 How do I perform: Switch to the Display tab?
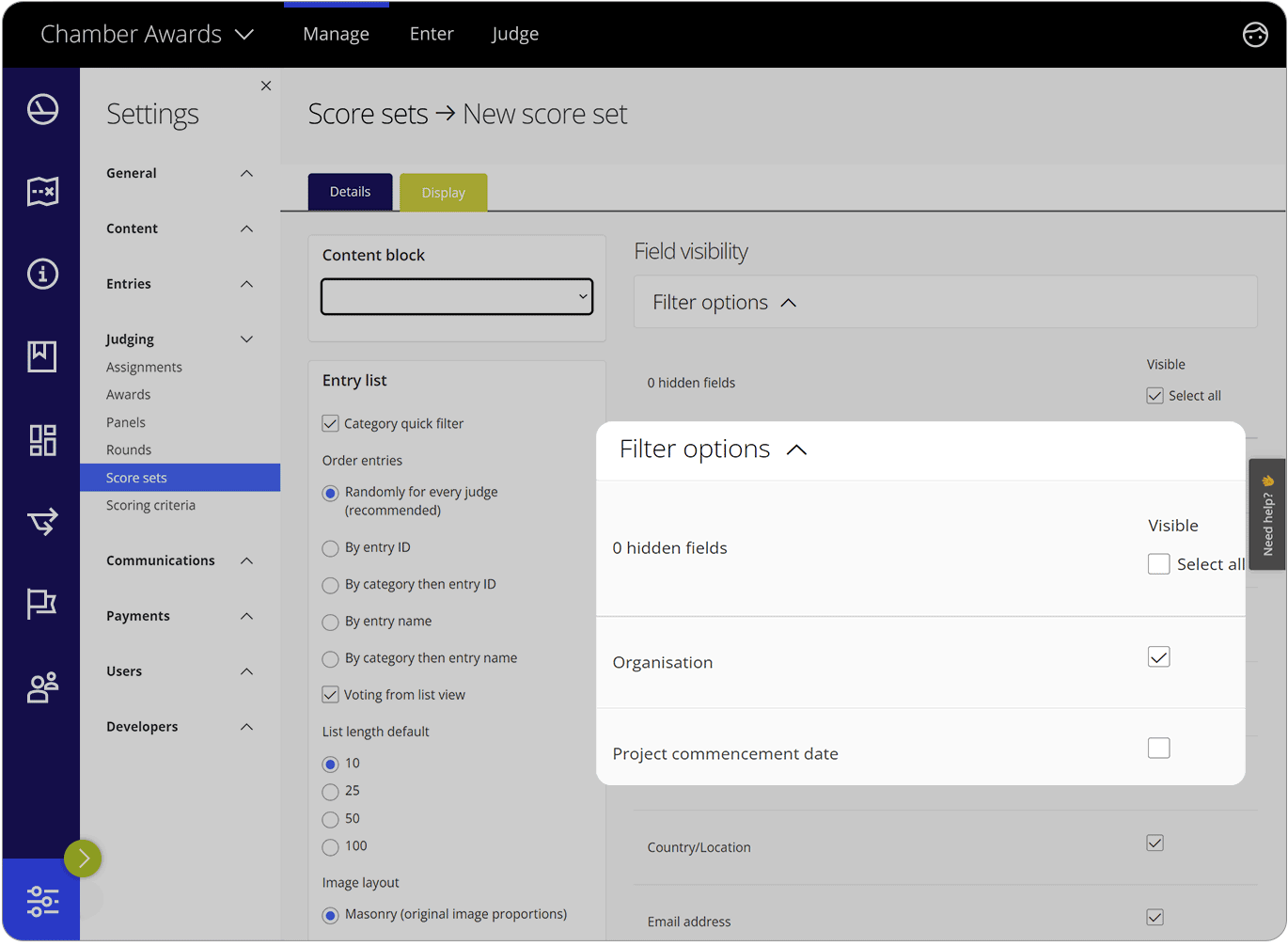[443, 192]
